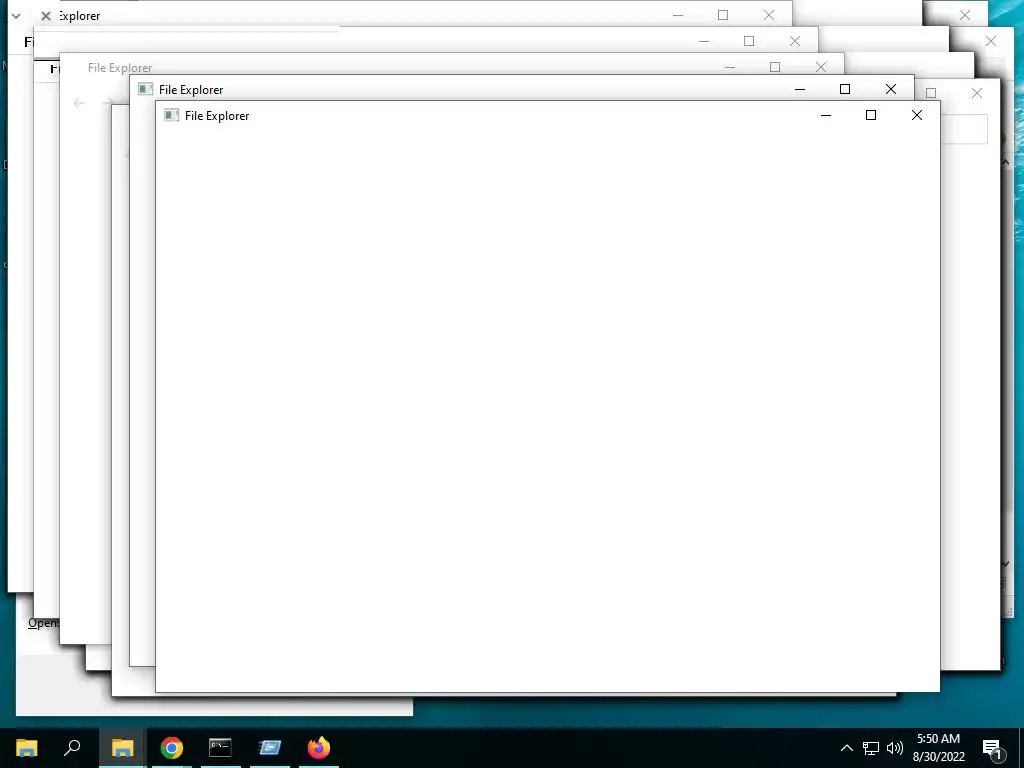Open the volume control tray icon
This screenshot has width=1024, height=768.
click(x=895, y=748)
